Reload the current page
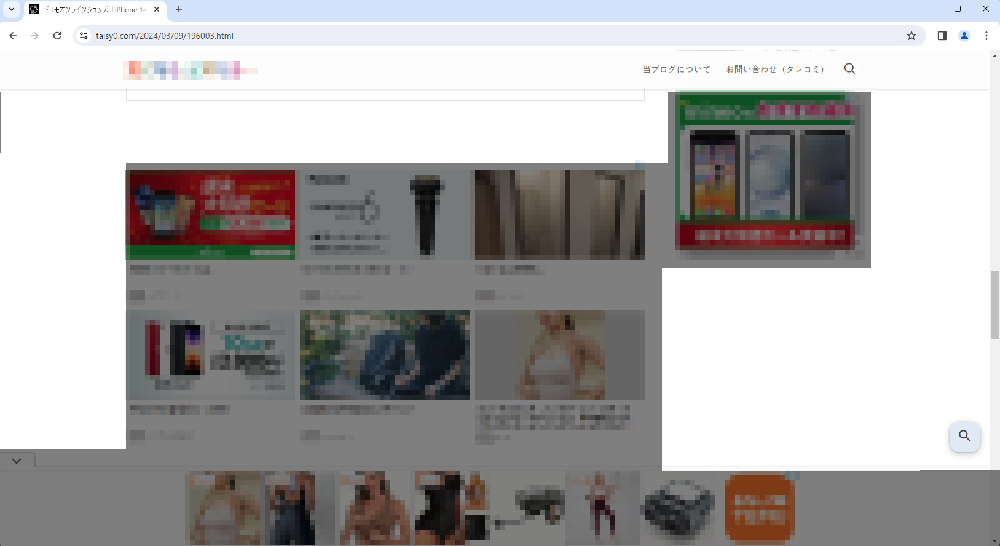Image resolution: width=1000 pixels, height=546 pixels. coord(57,35)
